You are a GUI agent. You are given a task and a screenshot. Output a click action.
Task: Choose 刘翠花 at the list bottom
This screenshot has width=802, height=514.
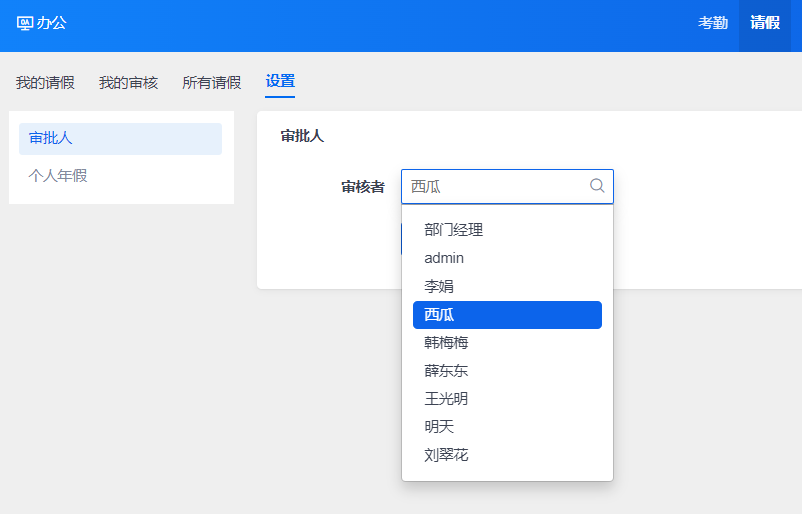coord(446,455)
